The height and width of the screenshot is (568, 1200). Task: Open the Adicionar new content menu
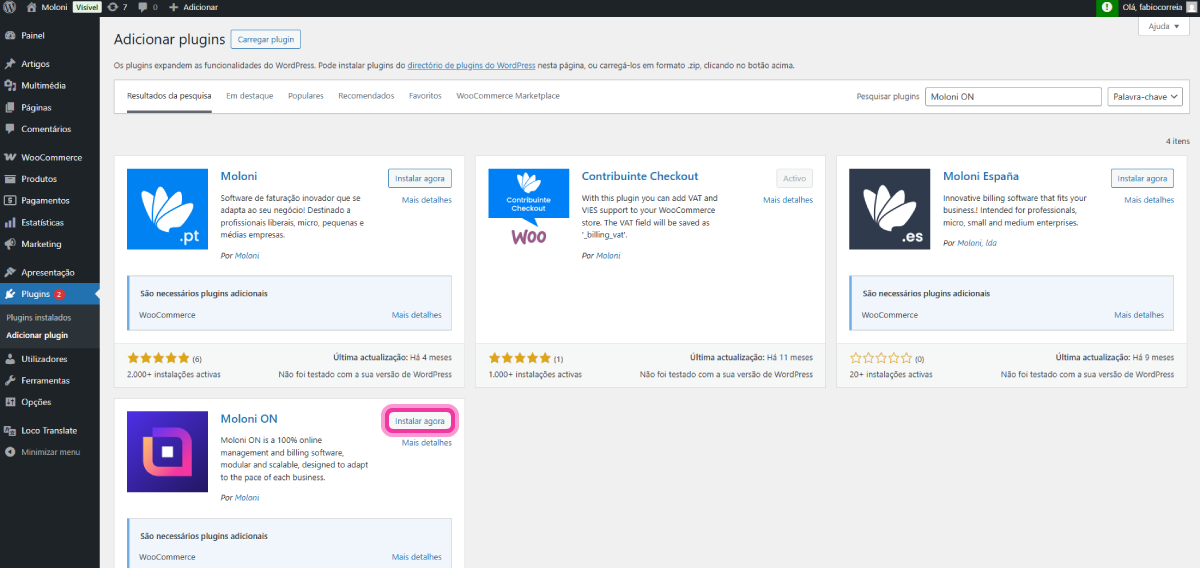pyautogui.click(x=194, y=7)
